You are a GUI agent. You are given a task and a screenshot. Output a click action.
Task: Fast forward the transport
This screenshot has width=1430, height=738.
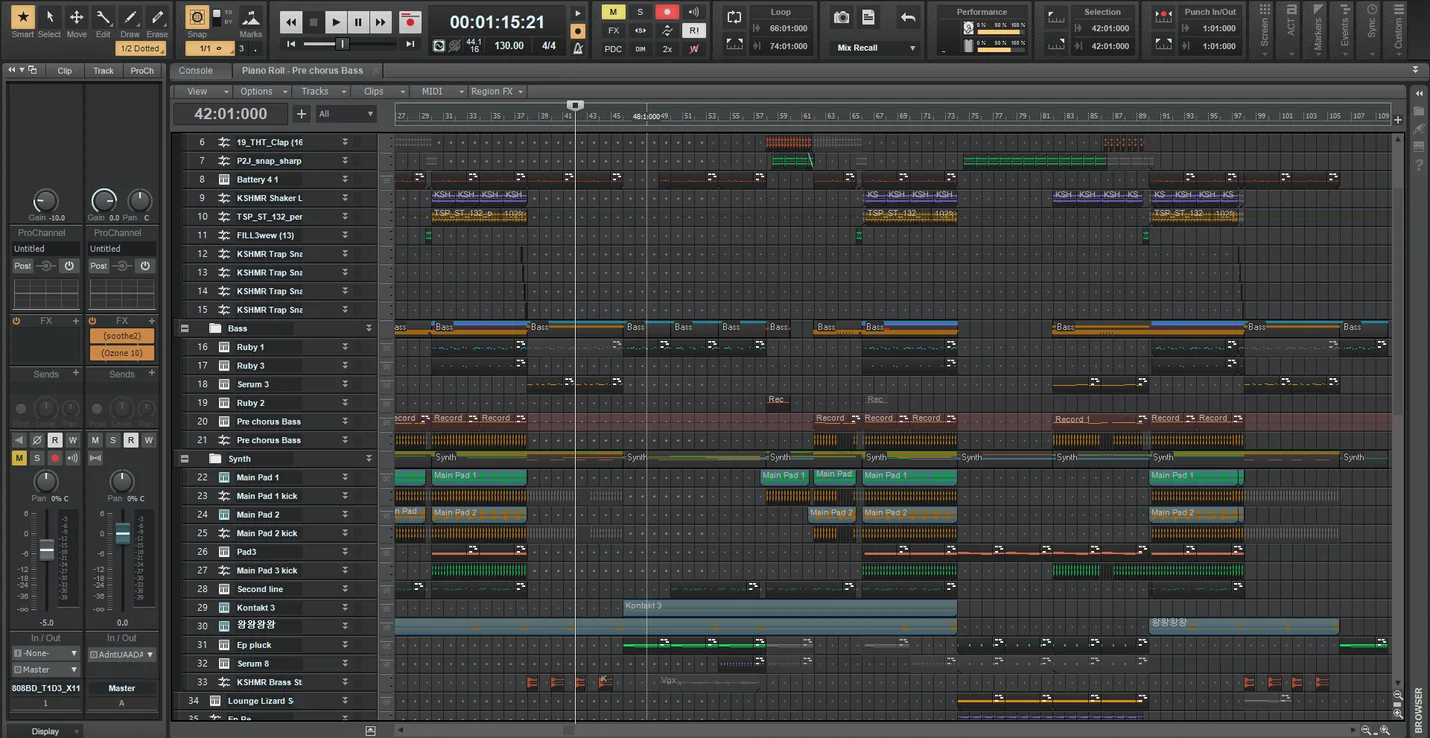(380, 21)
